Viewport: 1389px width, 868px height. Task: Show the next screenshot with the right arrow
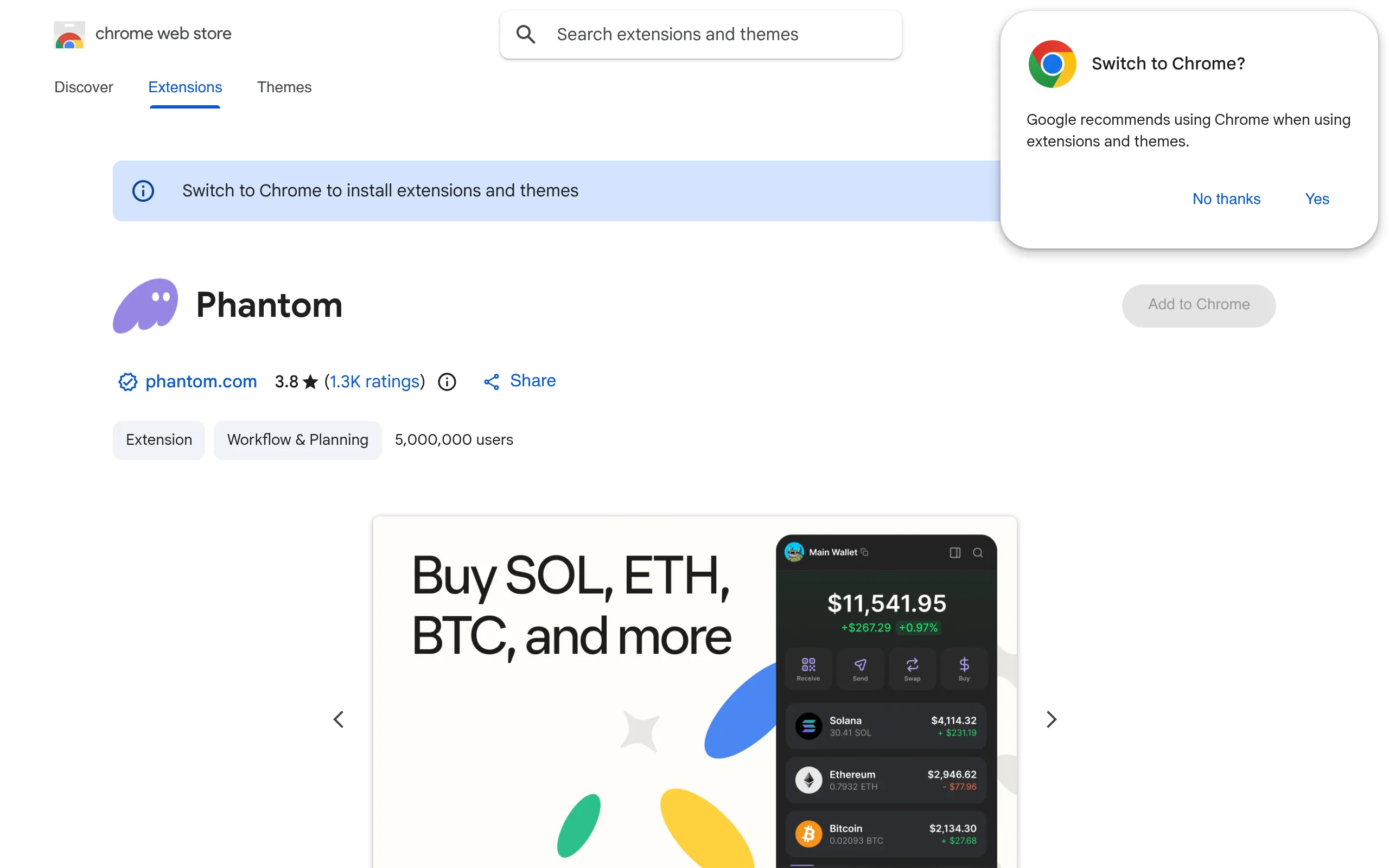(x=1051, y=719)
